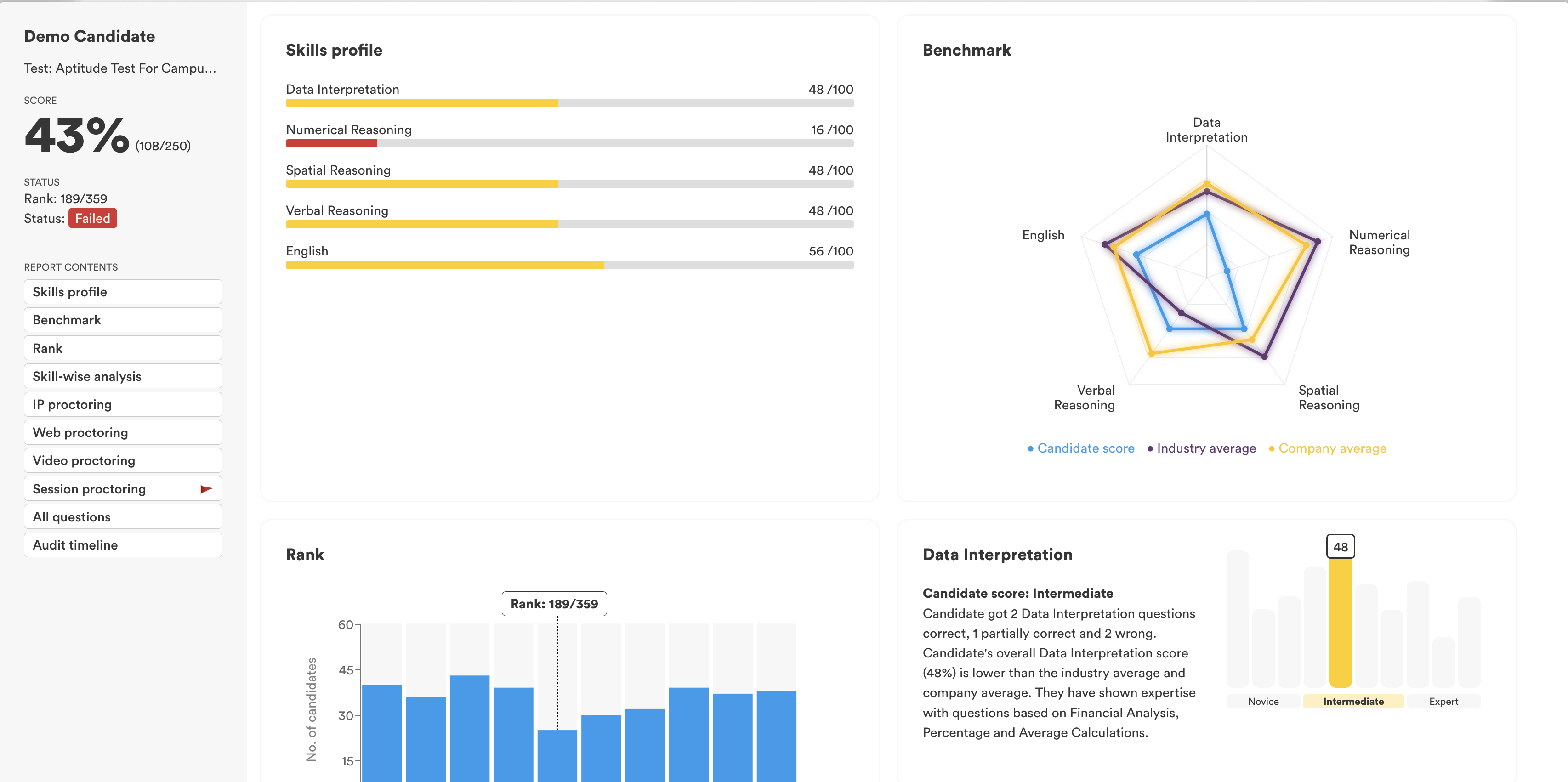Image resolution: width=1568 pixels, height=782 pixels.
Task: Click Spatial Reasoning radar axis label
Action: 1329,397
